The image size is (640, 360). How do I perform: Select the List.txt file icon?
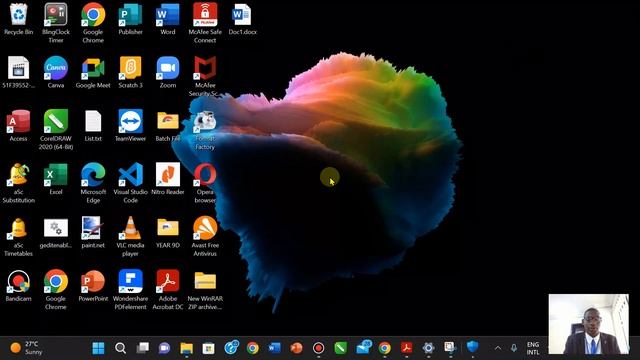[x=93, y=126]
